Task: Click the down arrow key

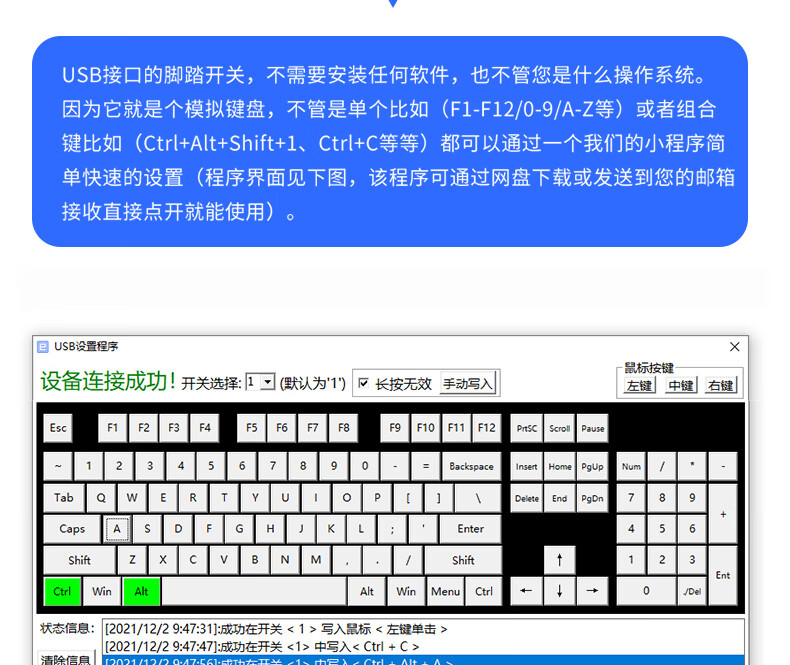Action: pos(559,591)
